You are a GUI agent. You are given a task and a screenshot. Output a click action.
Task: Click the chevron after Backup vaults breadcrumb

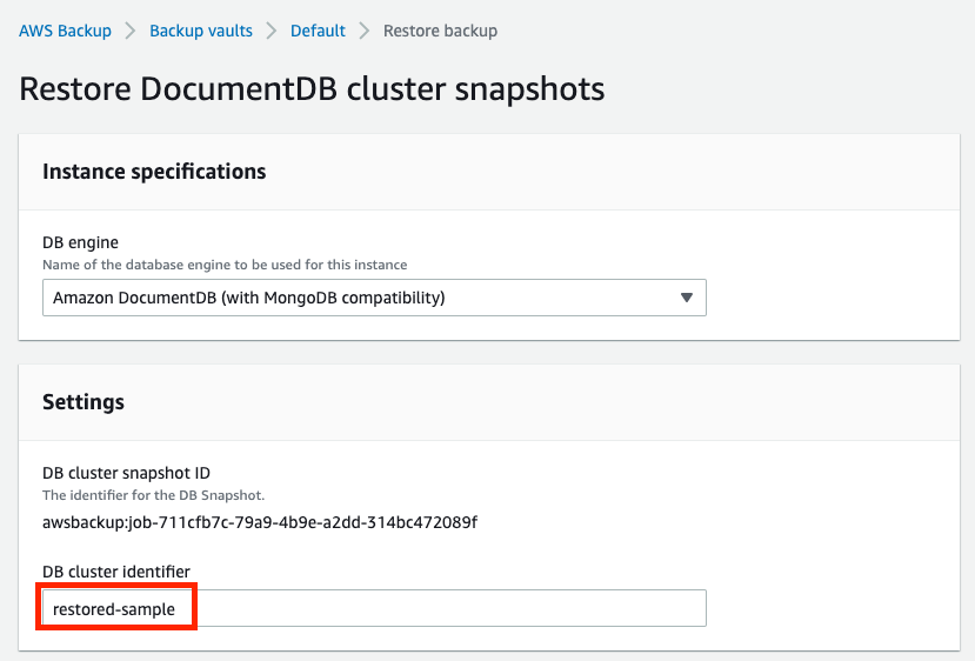coord(269,31)
